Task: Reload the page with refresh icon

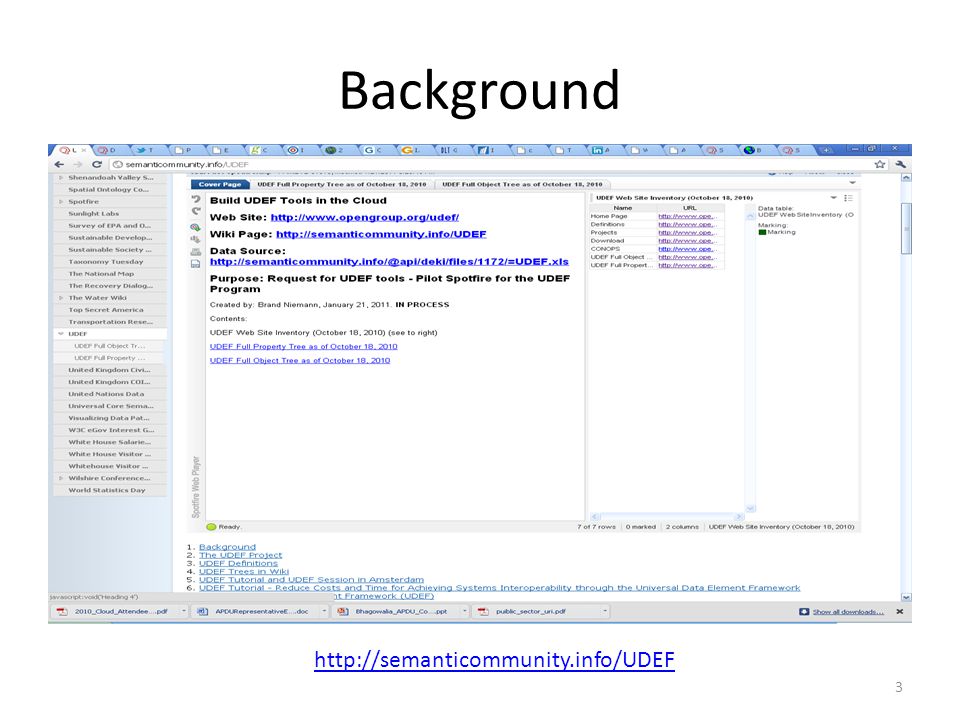Action: click(97, 164)
